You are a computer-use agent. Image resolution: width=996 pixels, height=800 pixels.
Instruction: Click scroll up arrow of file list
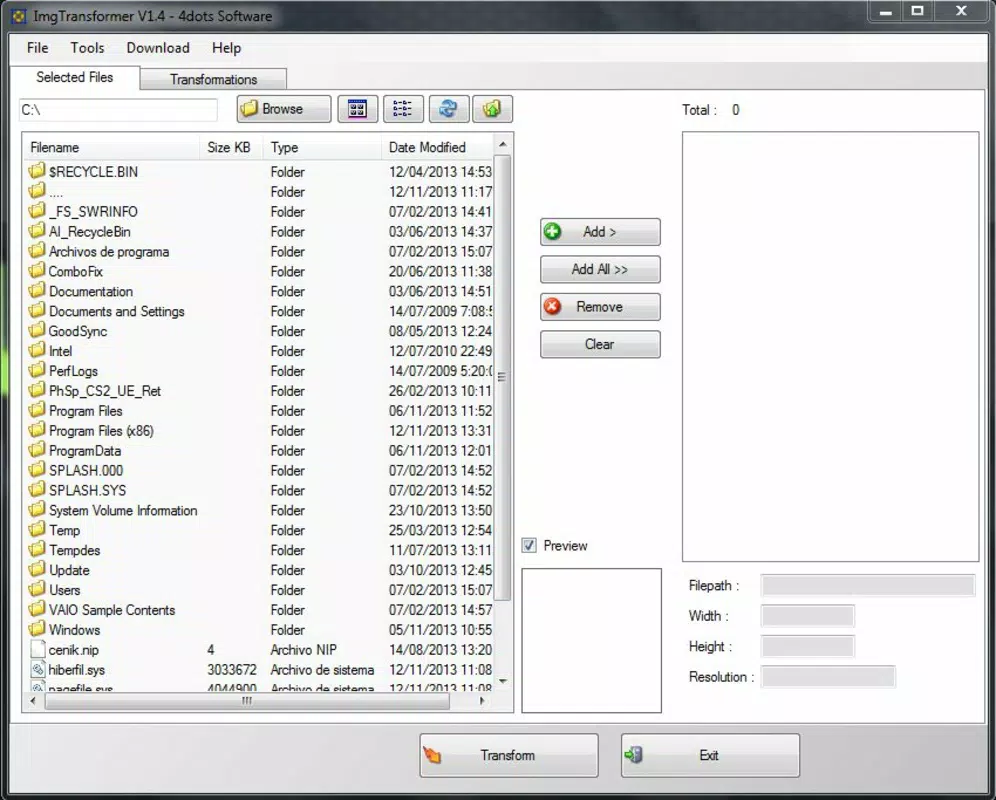(502, 145)
